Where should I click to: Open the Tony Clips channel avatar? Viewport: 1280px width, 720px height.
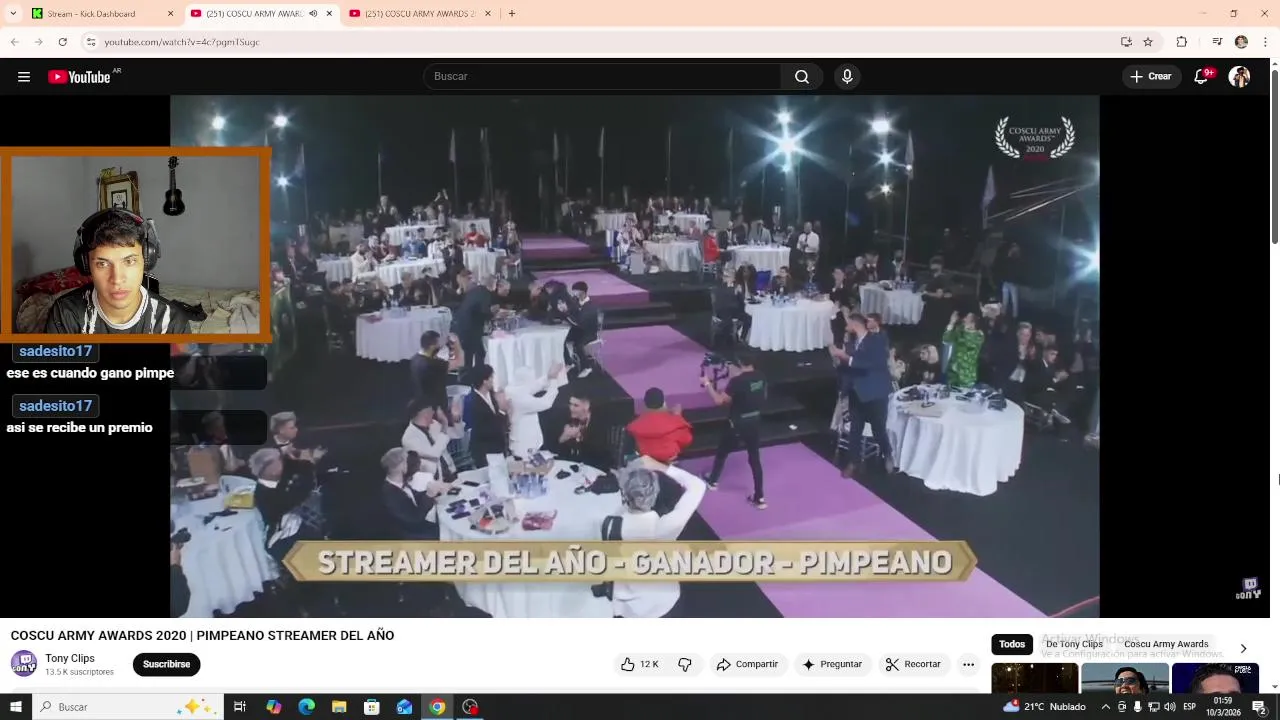pos(24,664)
